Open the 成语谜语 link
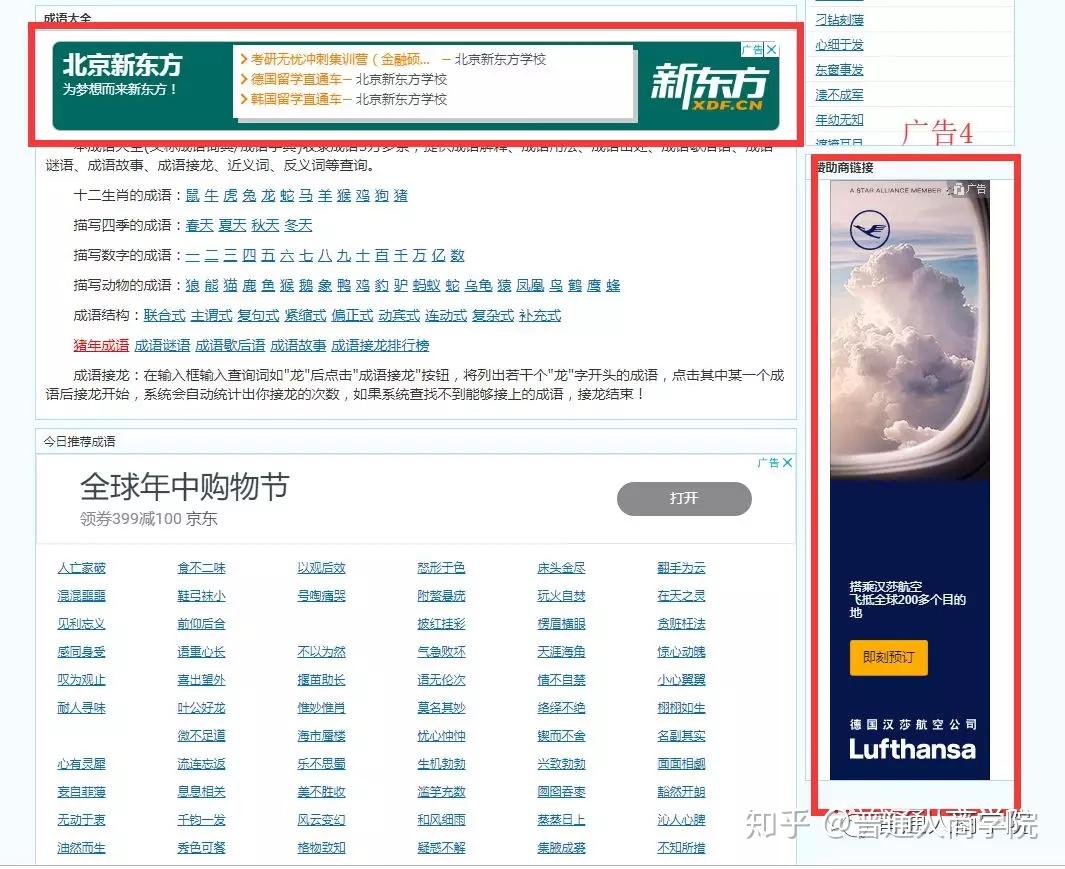 coord(162,345)
